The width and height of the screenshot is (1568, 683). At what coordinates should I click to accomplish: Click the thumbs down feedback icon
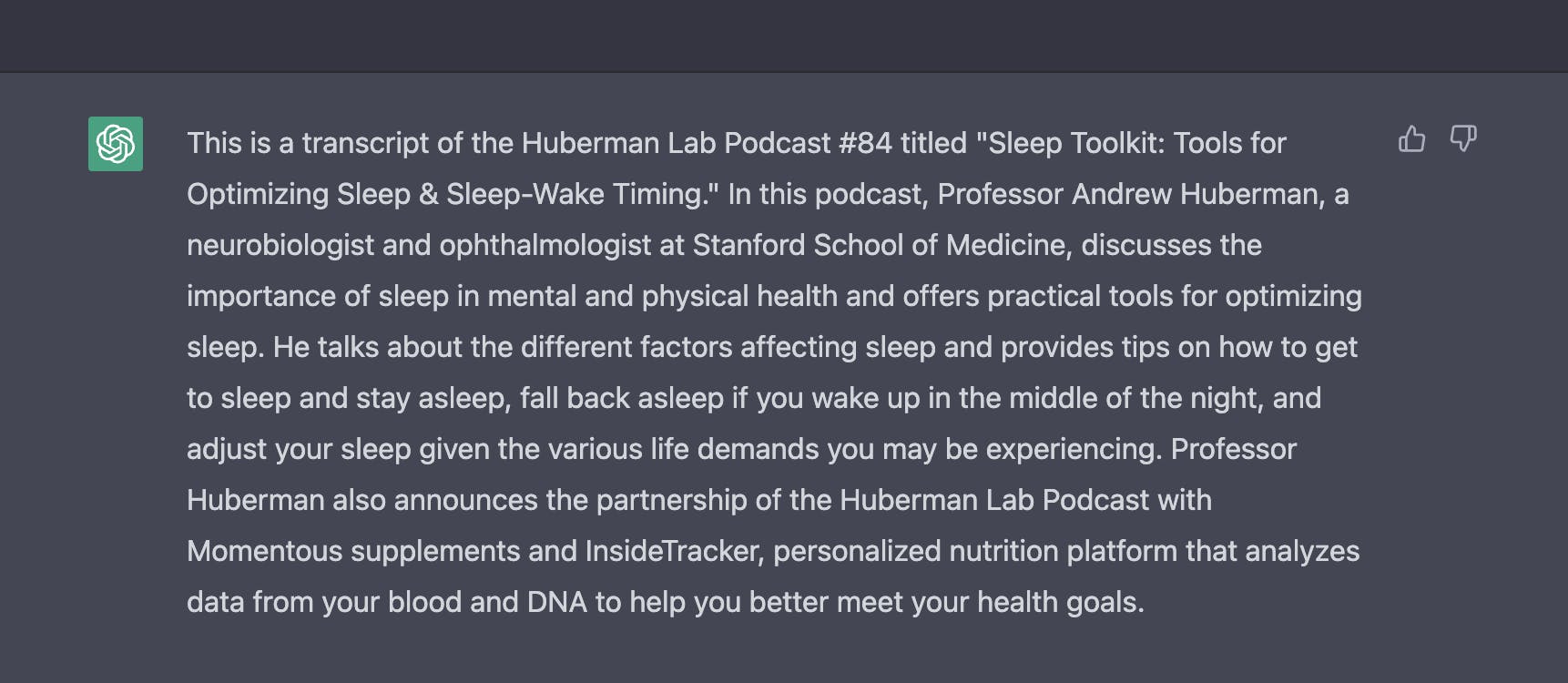coord(1463,139)
